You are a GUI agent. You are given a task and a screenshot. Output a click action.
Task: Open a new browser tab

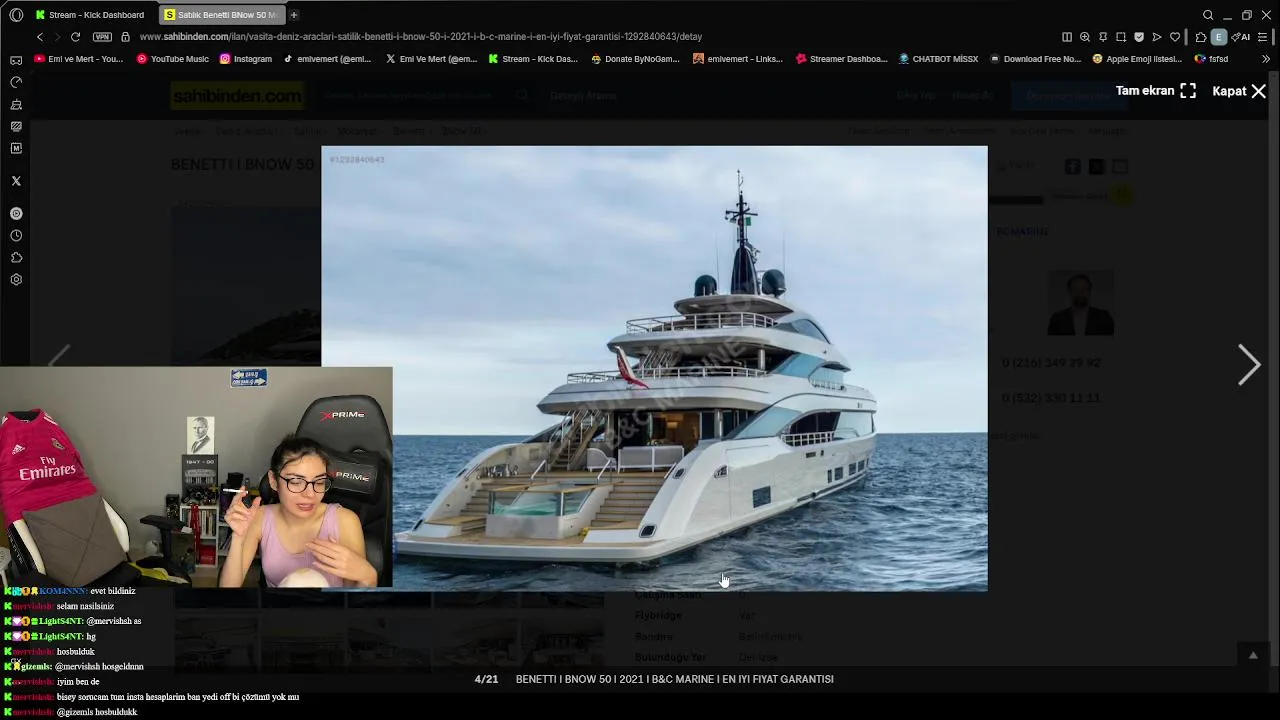point(293,15)
